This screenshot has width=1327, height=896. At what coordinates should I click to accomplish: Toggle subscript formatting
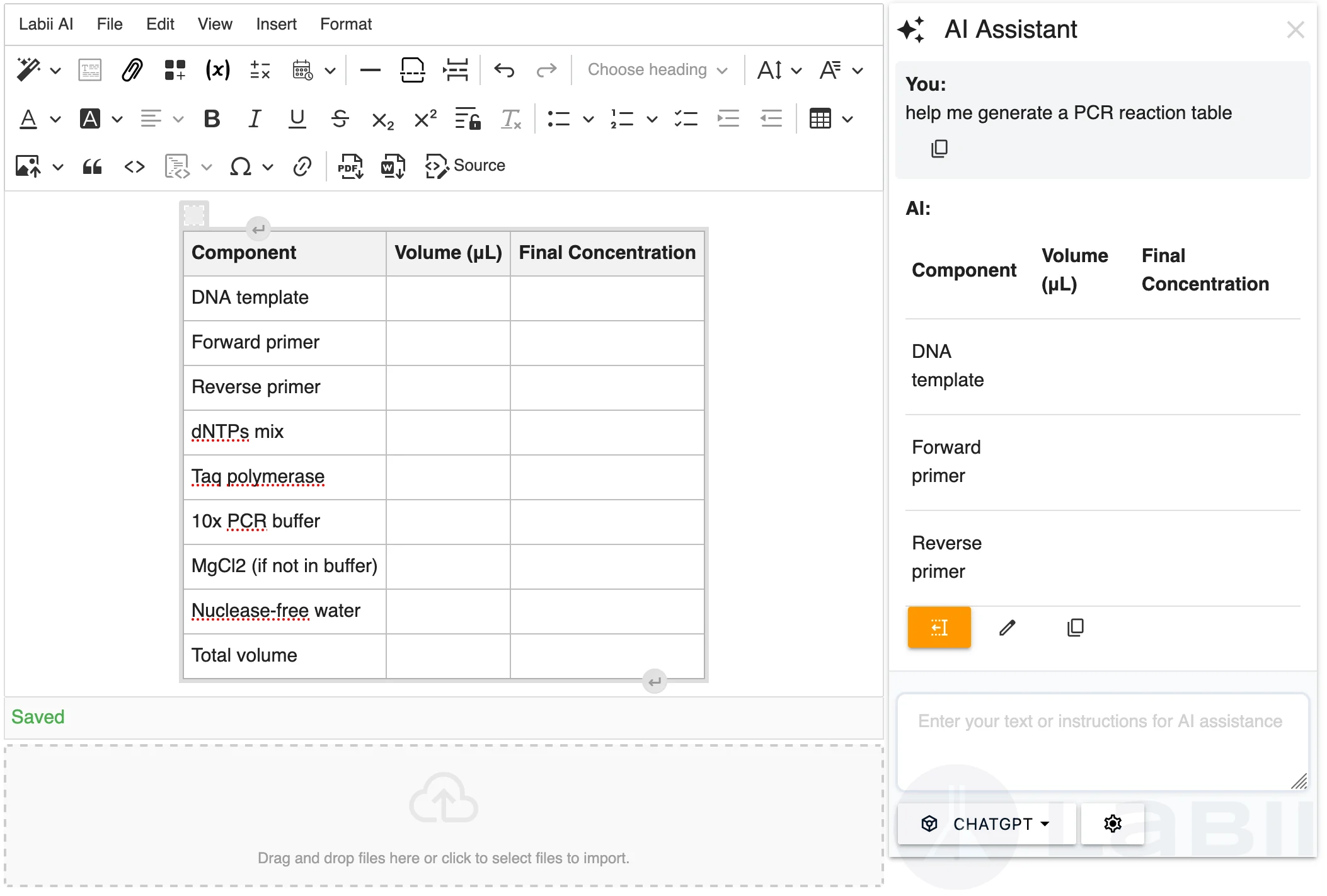coord(382,120)
